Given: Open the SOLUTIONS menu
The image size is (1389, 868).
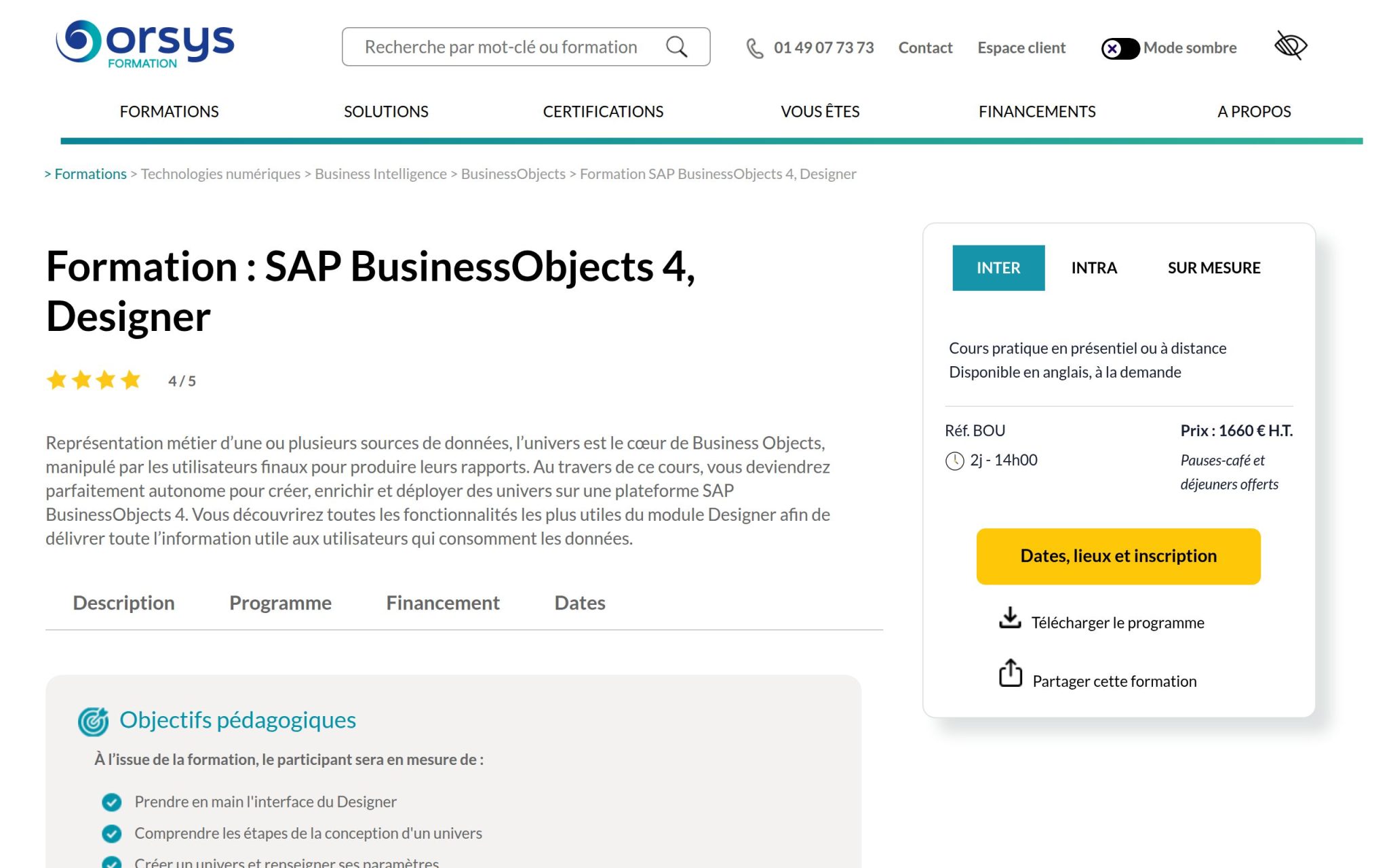Looking at the screenshot, I should tap(386, 111).
